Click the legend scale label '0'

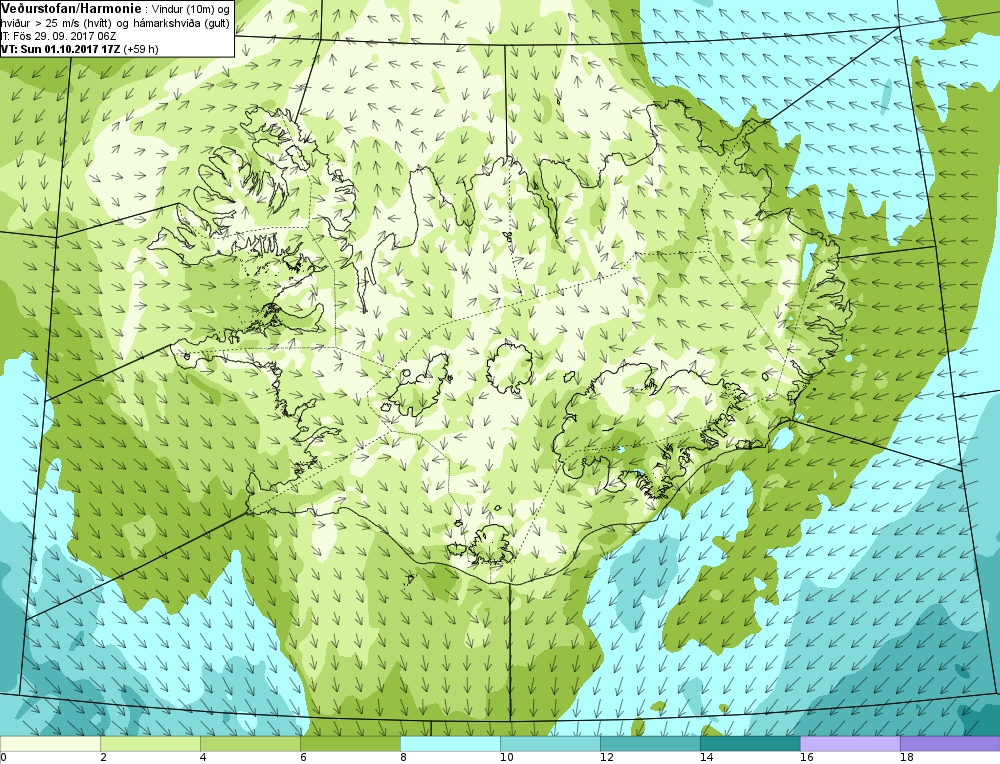click(3, 758)
